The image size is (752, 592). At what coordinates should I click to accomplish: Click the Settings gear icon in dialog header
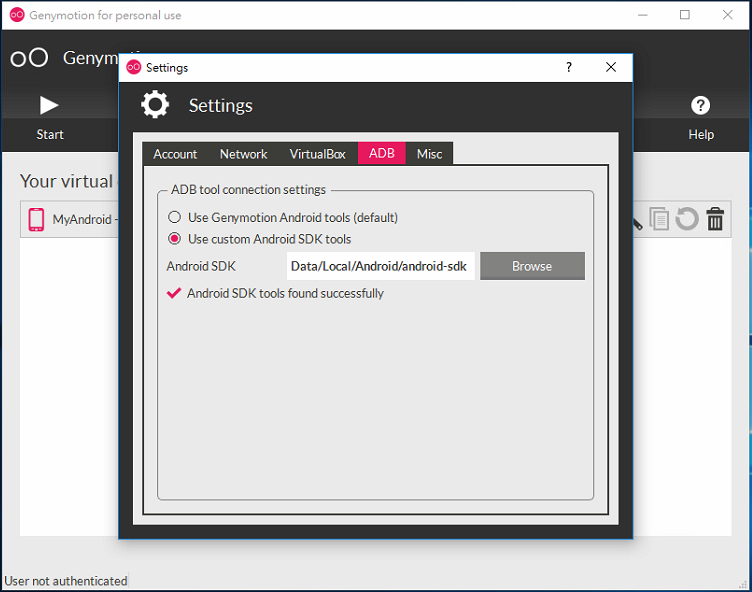155,105
